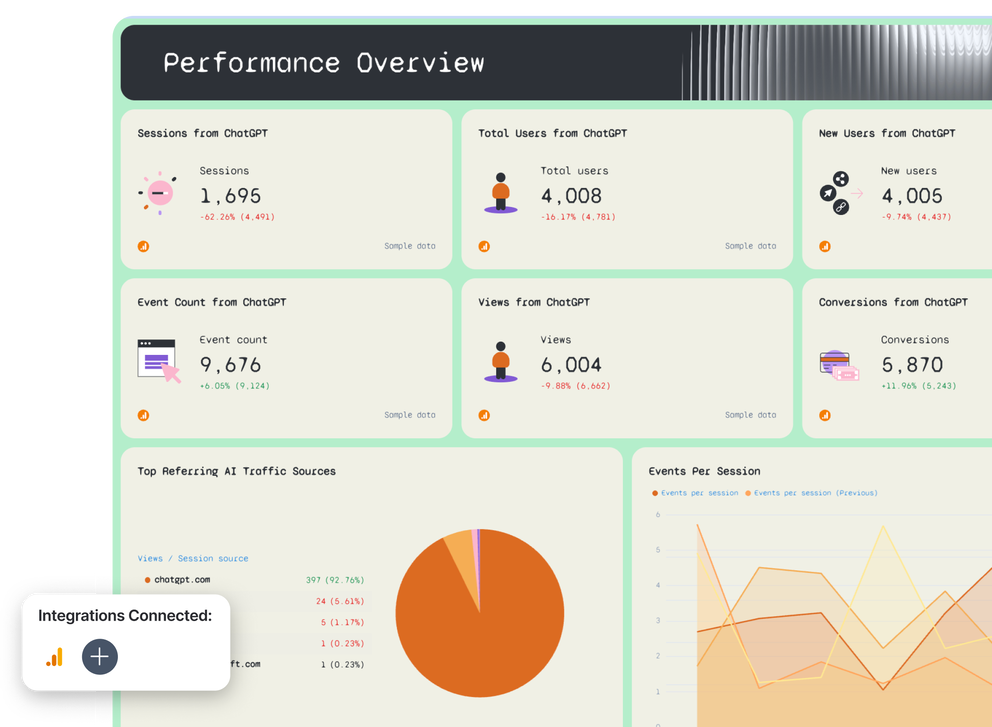Click the Google Analytics icon on the Conversions card
This screenshot has height=727, width=992.
[x=826, y=414]
